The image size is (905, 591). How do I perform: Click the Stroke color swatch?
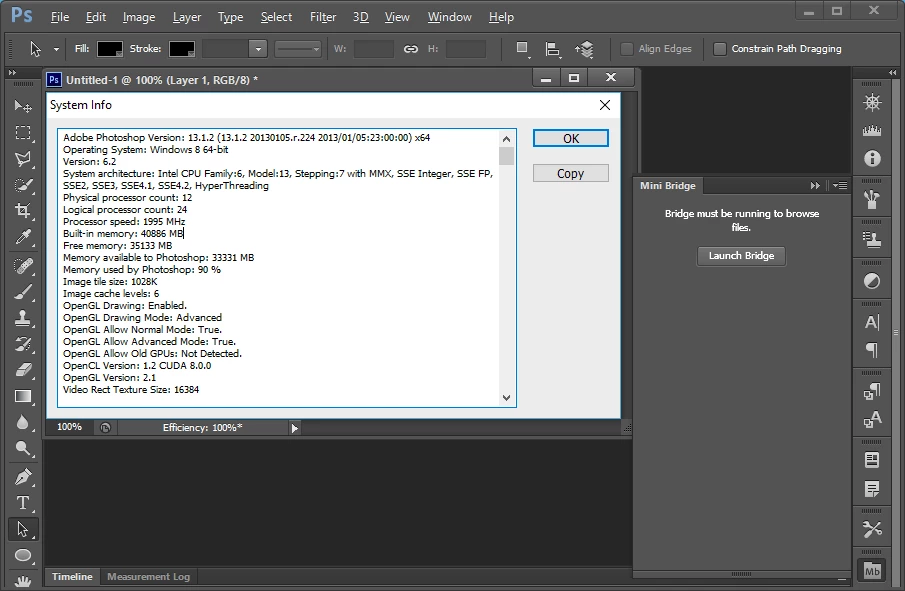tap(181, 49)
